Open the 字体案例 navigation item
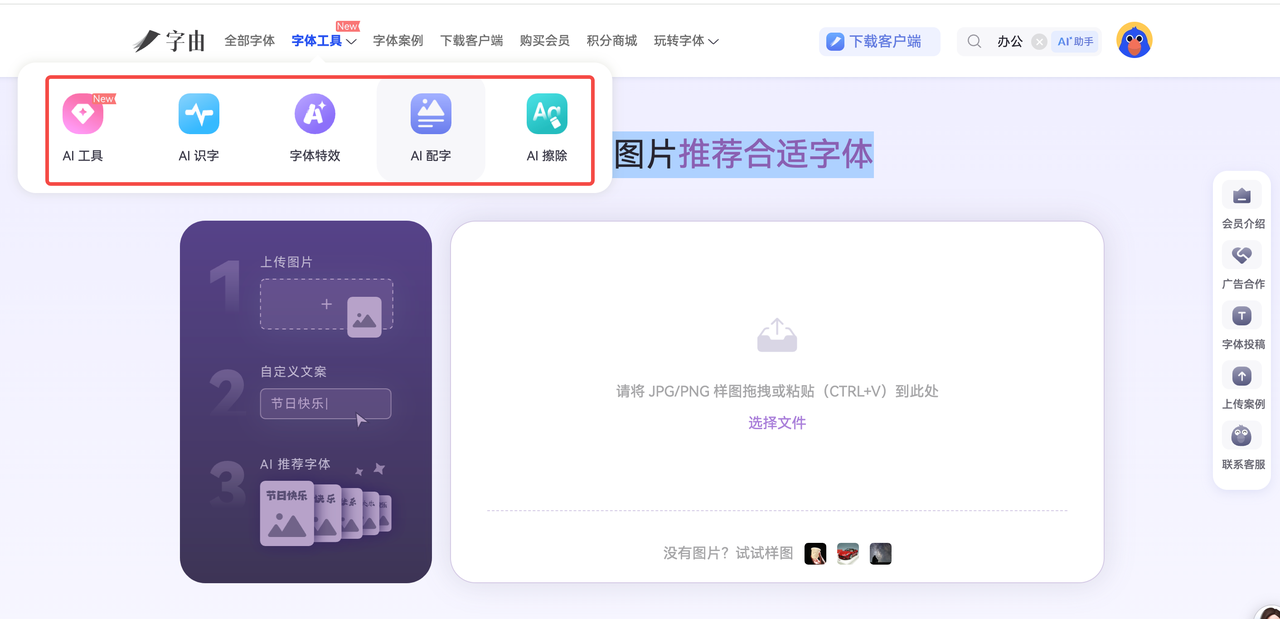1280x619 pixels. tap(398, 41)
